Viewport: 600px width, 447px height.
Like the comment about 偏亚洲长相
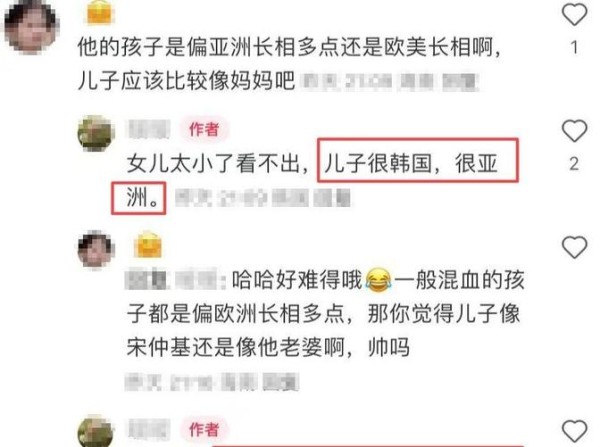[x=574, y=14]
